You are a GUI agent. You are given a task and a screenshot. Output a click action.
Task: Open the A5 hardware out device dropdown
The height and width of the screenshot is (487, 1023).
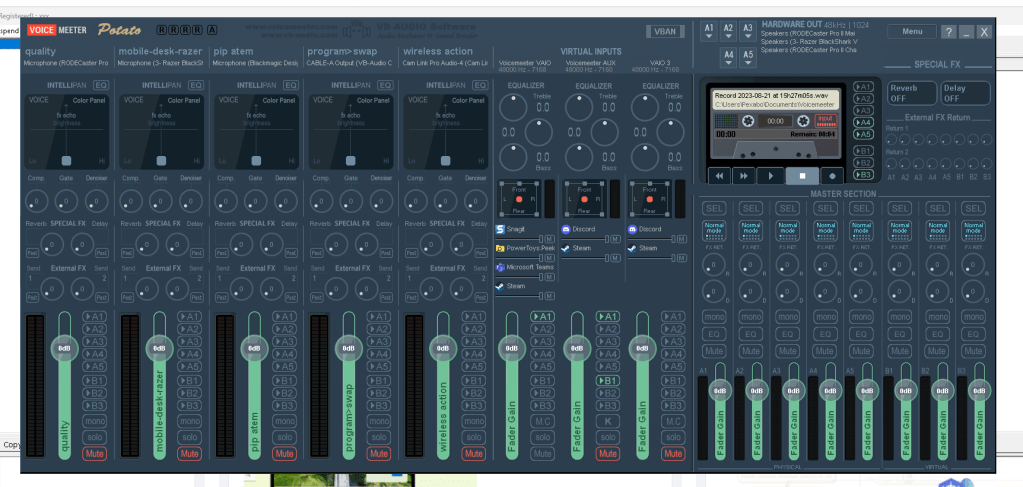pyautogui.click(x=748, y=57)
